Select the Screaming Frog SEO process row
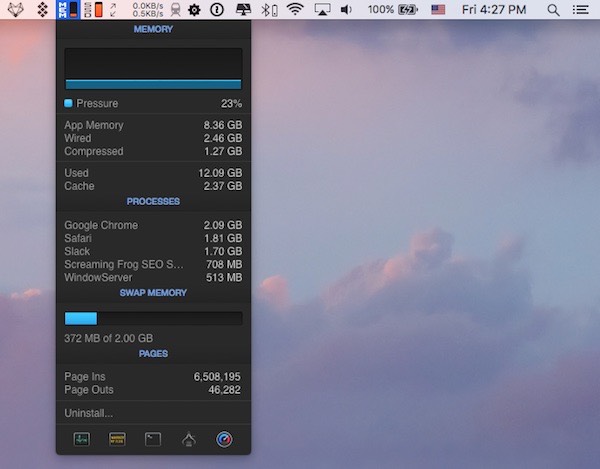Image resolution: width=600 pixels, height=469 pixels. (x=153, y=264)
